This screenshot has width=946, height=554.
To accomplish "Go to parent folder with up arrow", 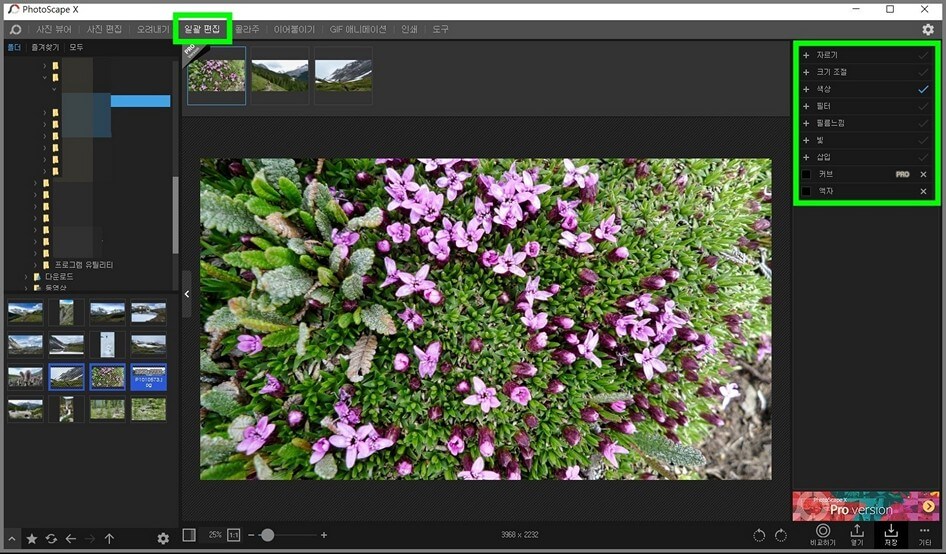I will [109, 538].
